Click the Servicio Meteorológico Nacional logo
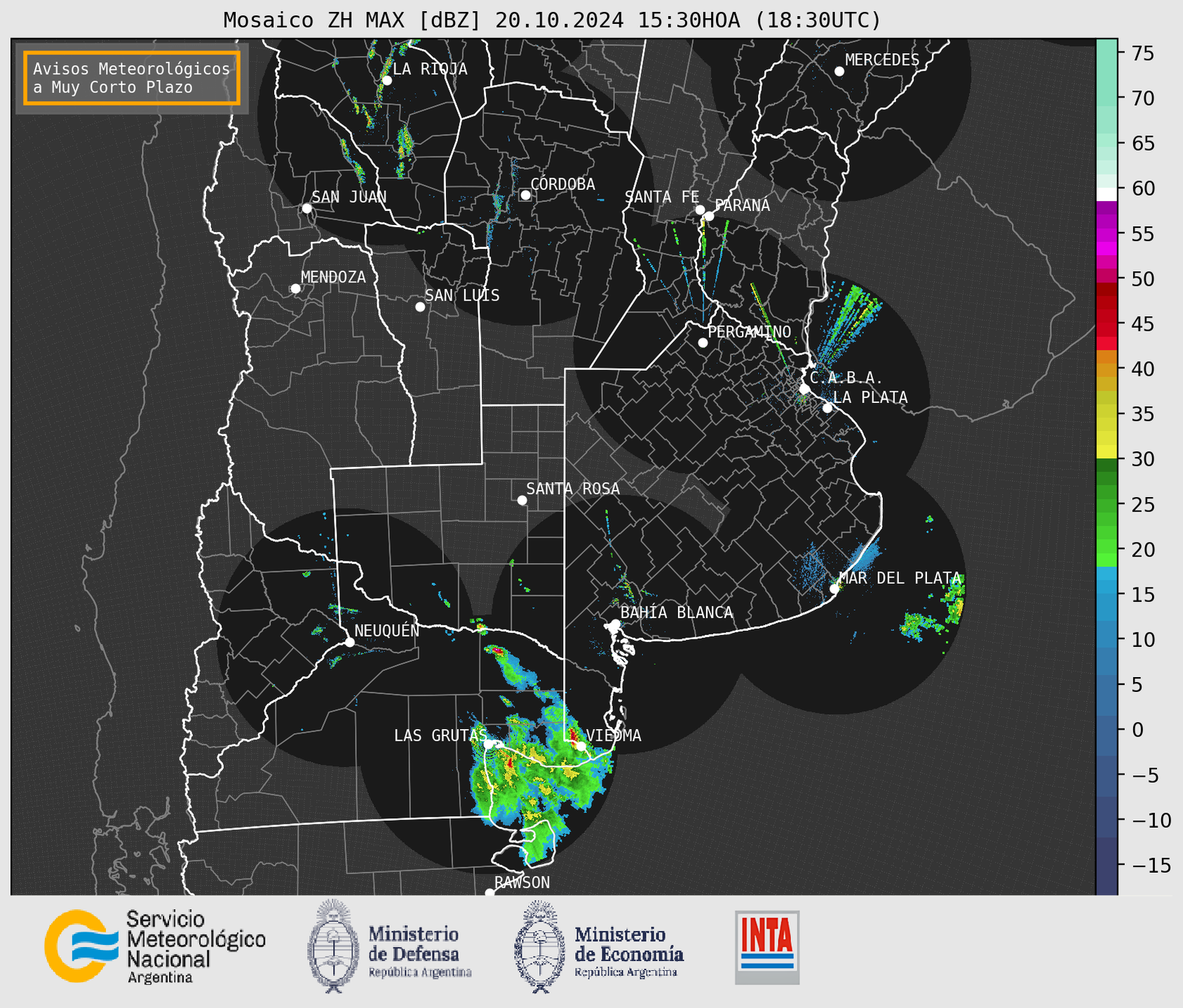 tap(155, 947)
